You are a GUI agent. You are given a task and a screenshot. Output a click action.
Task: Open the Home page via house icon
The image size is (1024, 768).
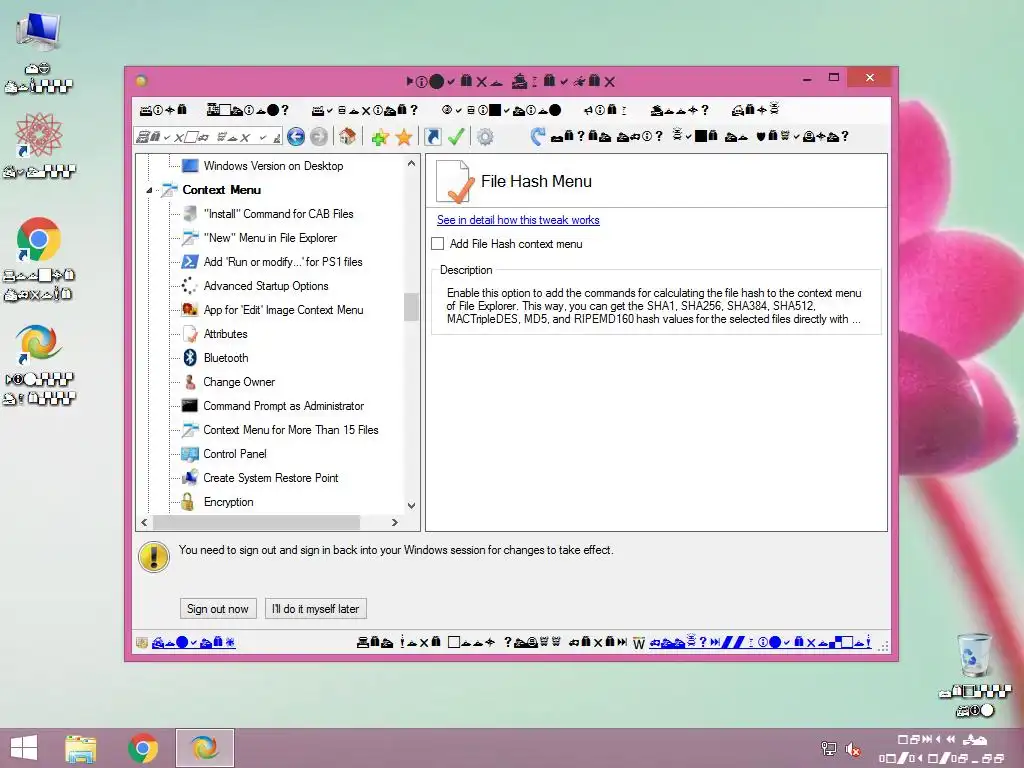tap(347, 136)
